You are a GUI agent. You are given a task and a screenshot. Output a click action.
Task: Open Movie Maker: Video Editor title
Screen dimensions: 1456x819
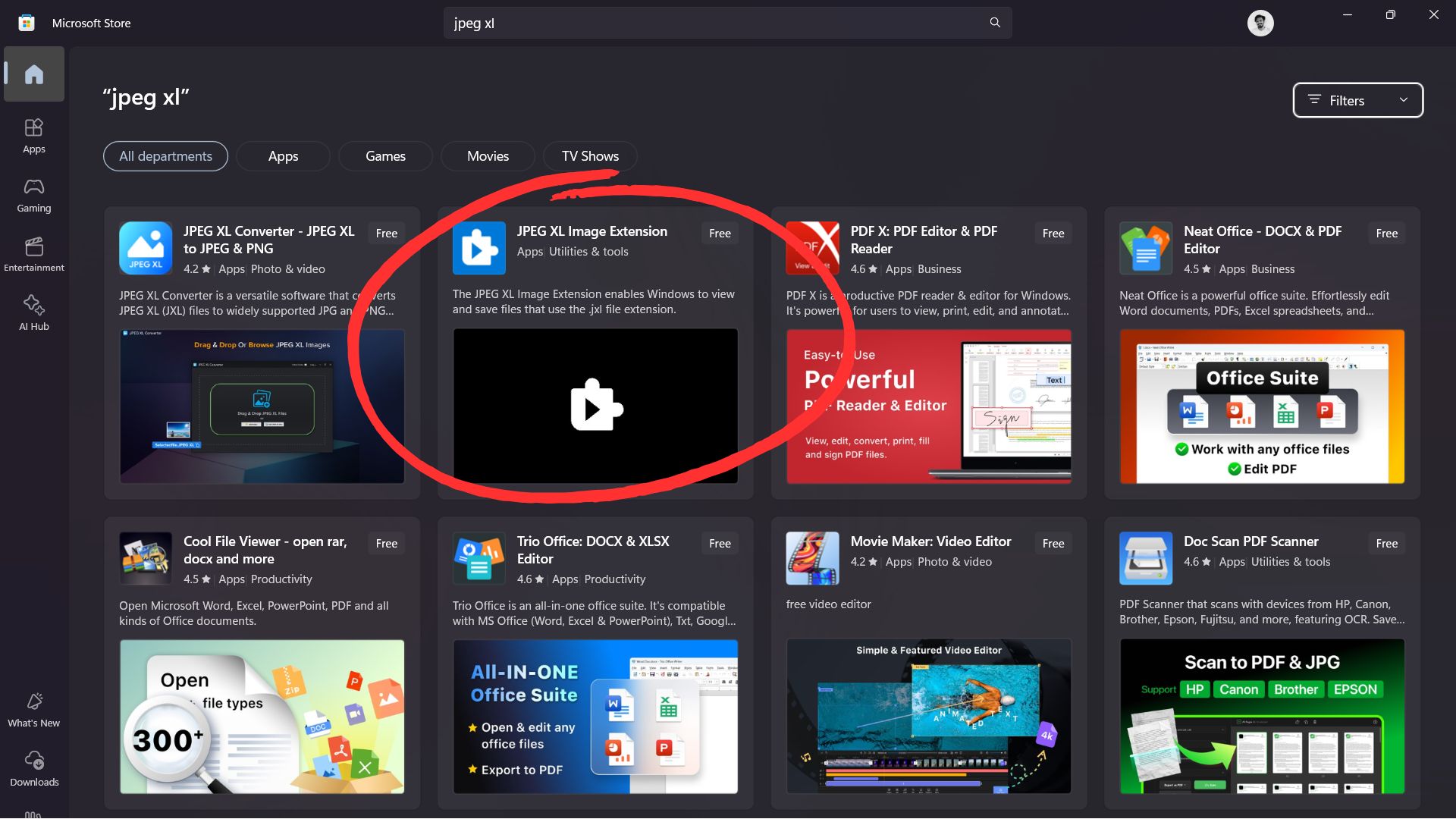(x=930, y=541)
